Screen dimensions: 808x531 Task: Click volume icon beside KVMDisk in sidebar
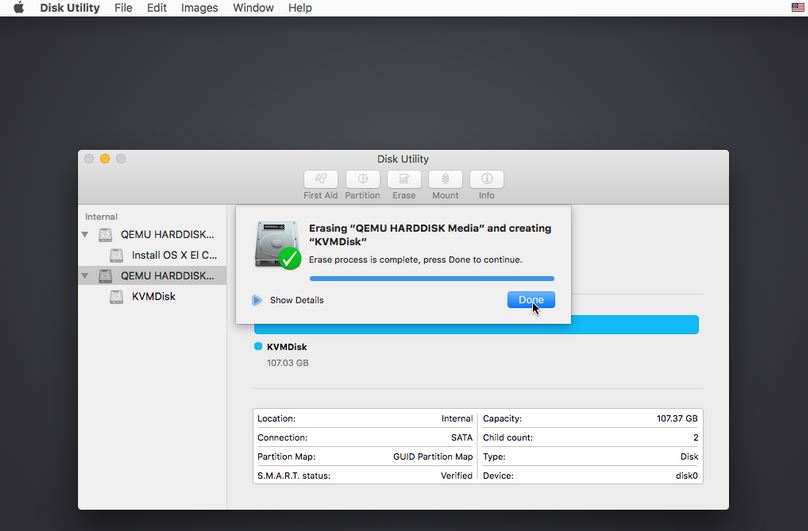click(116, 296)
